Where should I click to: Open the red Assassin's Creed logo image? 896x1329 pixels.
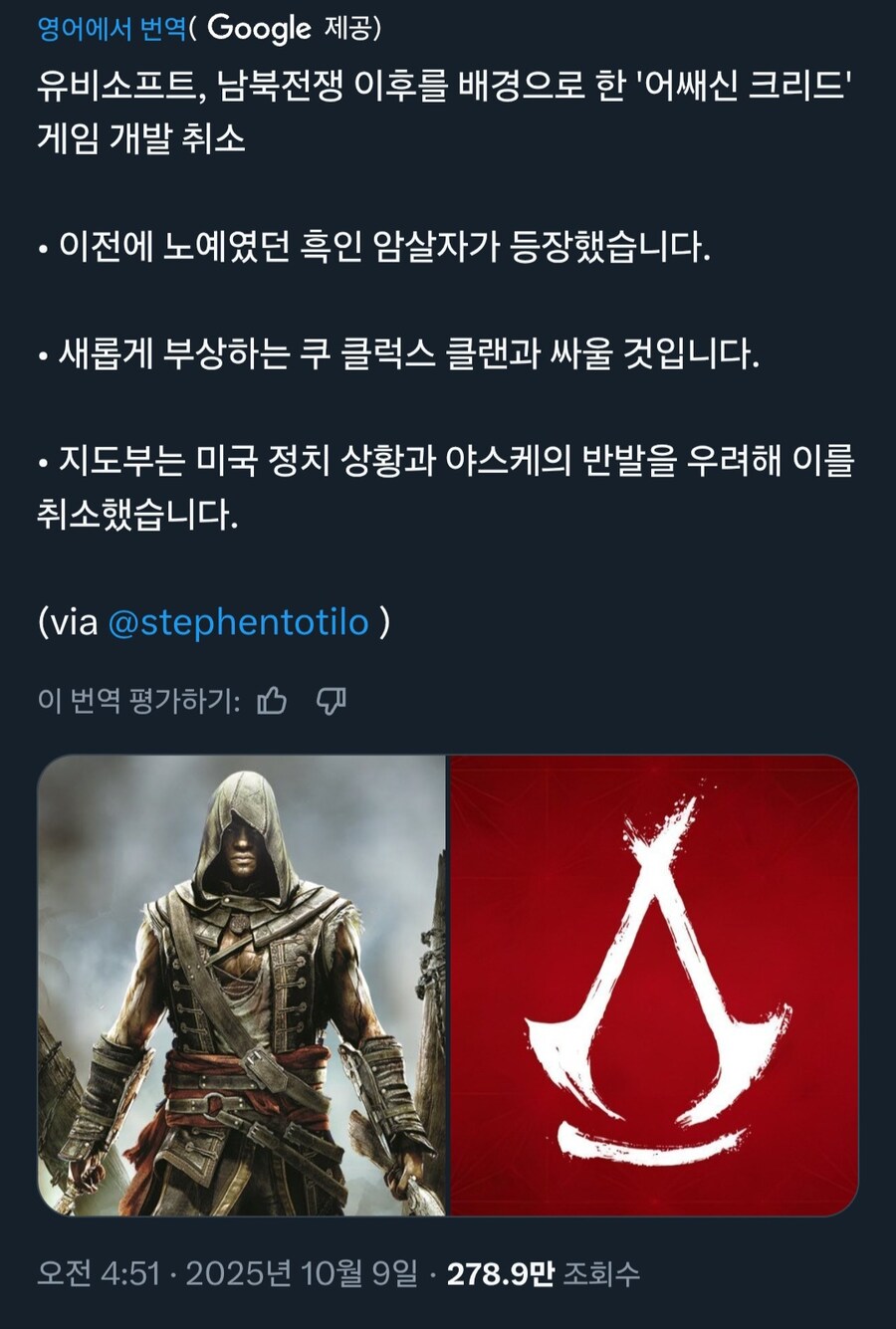click(x=654, y=986)
